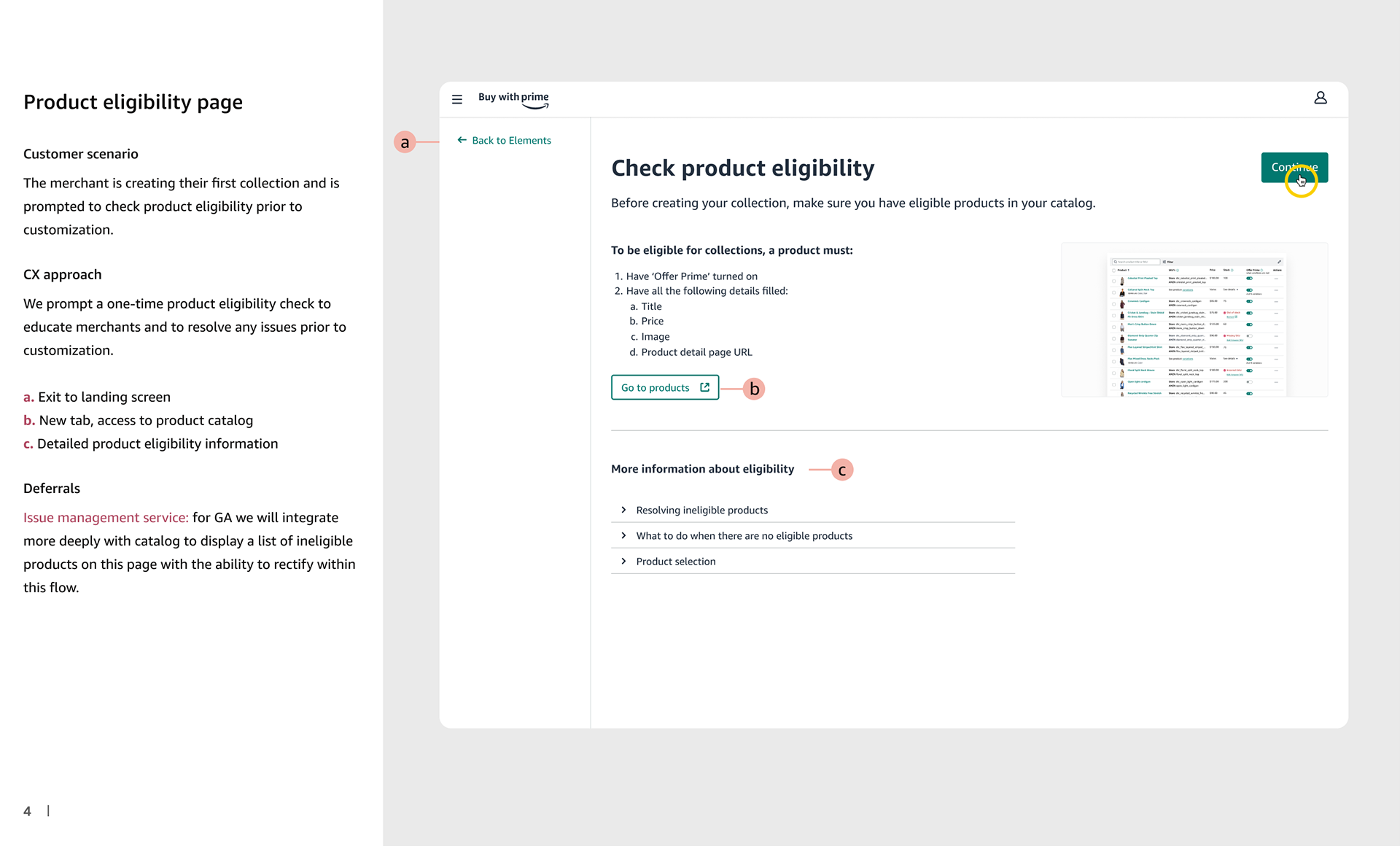Viewport: 1400px width, 846px height.
Task: Expand What to do when no eligible products
Action: [744, 535]
